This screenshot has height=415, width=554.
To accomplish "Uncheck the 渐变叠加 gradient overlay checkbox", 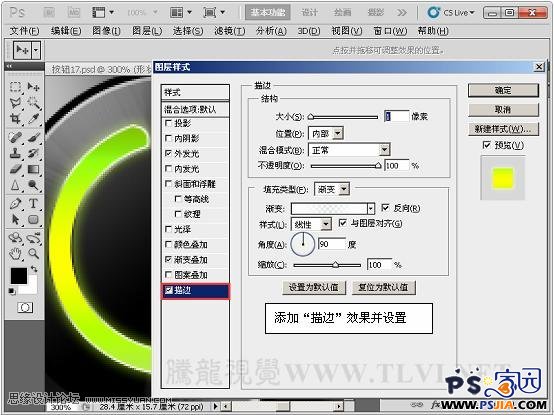I will point(169,260).
